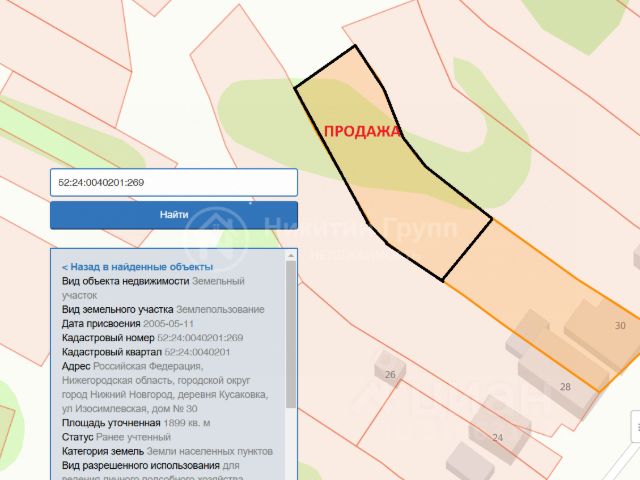The image size is (640, 480).
Task: Click cadastral quarter value 52:24:0040201
Action: pyautogui.click(x=197, y=352)
